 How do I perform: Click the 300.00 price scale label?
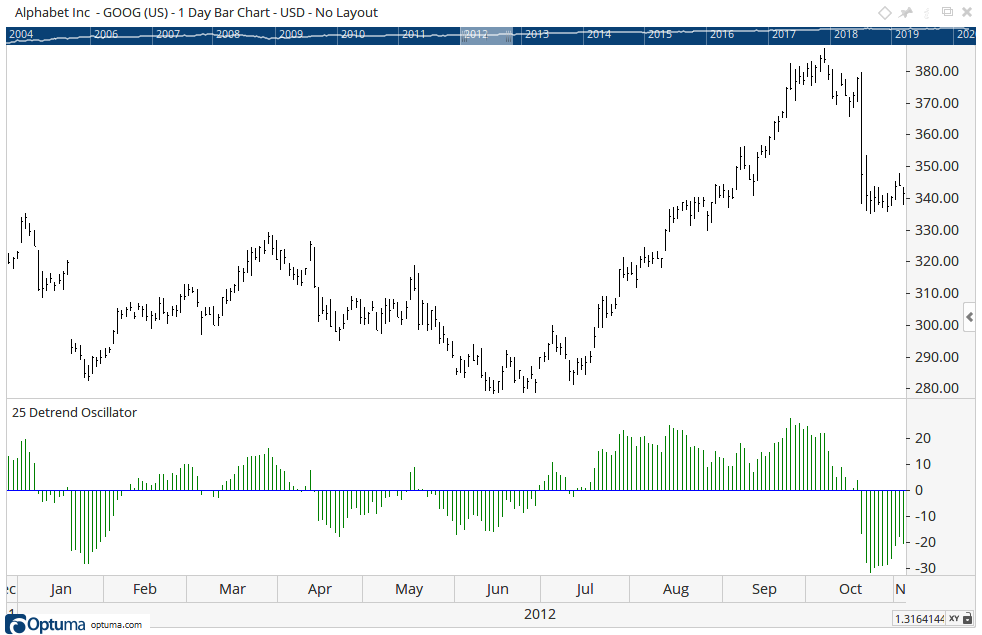click(937, 326)
